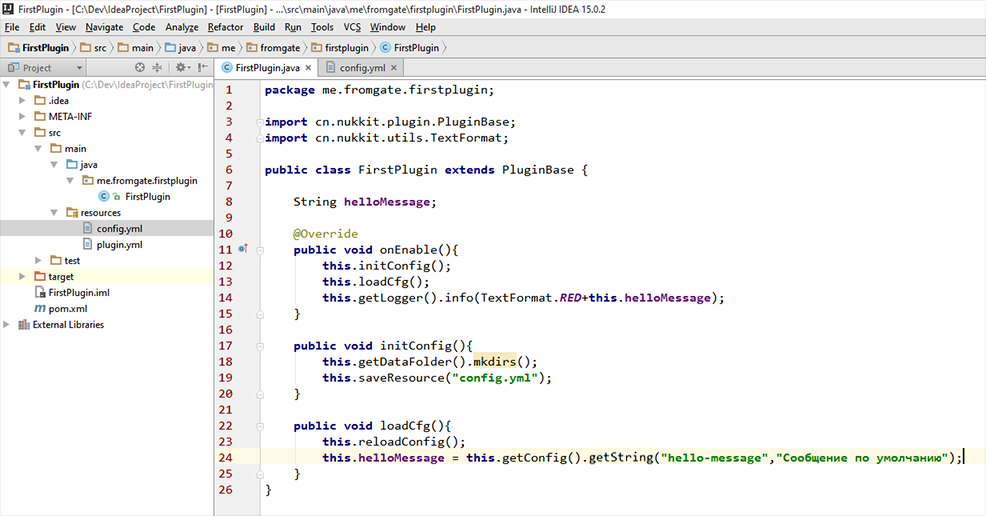Click the java breadcrumb in navigation bar

(x=180, y=48)
